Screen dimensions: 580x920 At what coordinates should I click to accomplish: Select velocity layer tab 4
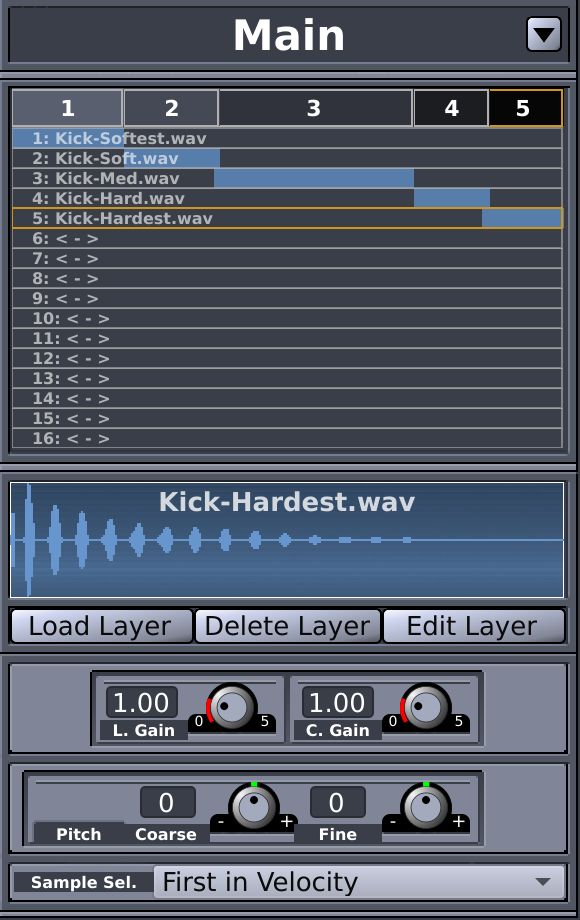451,108
